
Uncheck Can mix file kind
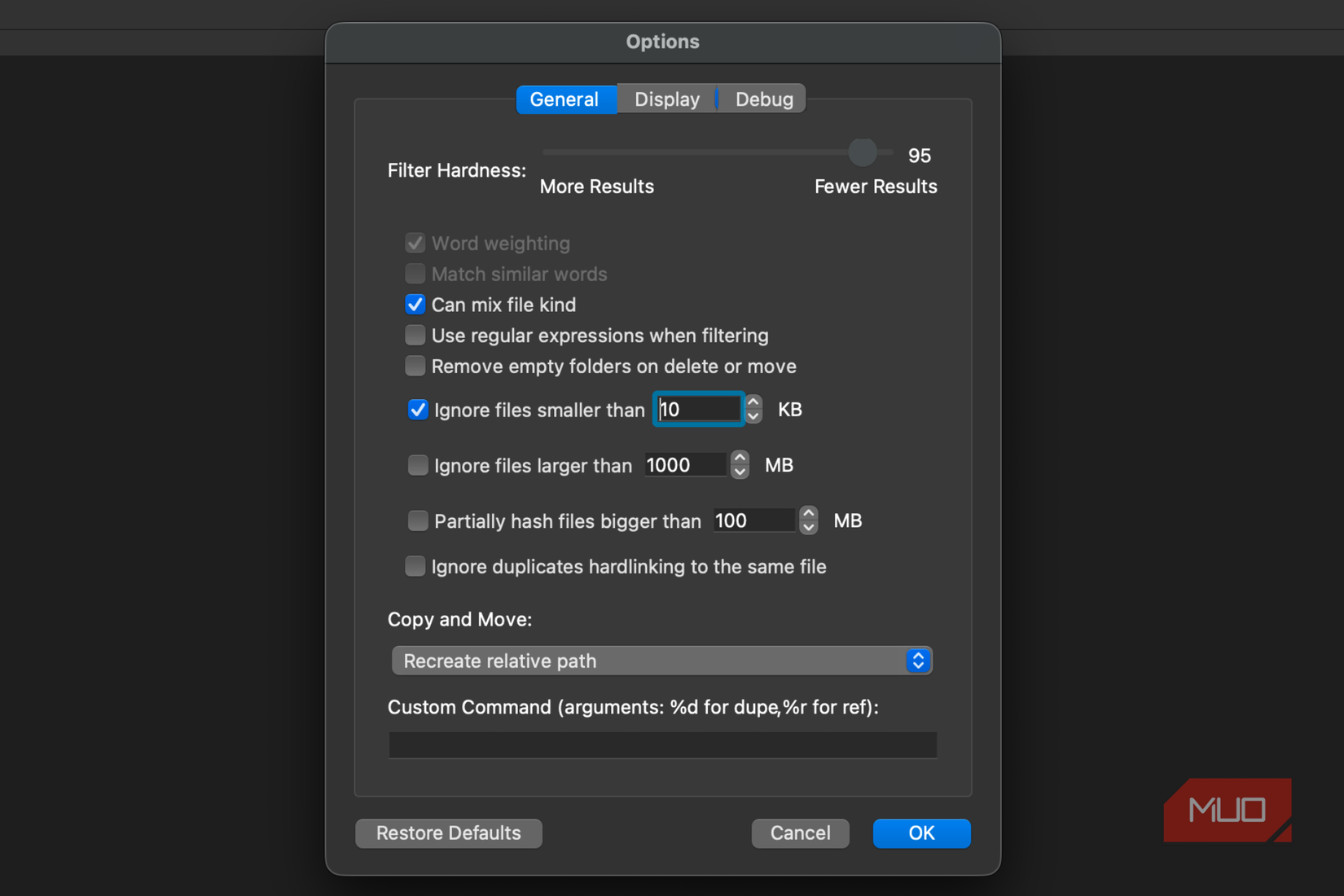[x=415, y=304]
